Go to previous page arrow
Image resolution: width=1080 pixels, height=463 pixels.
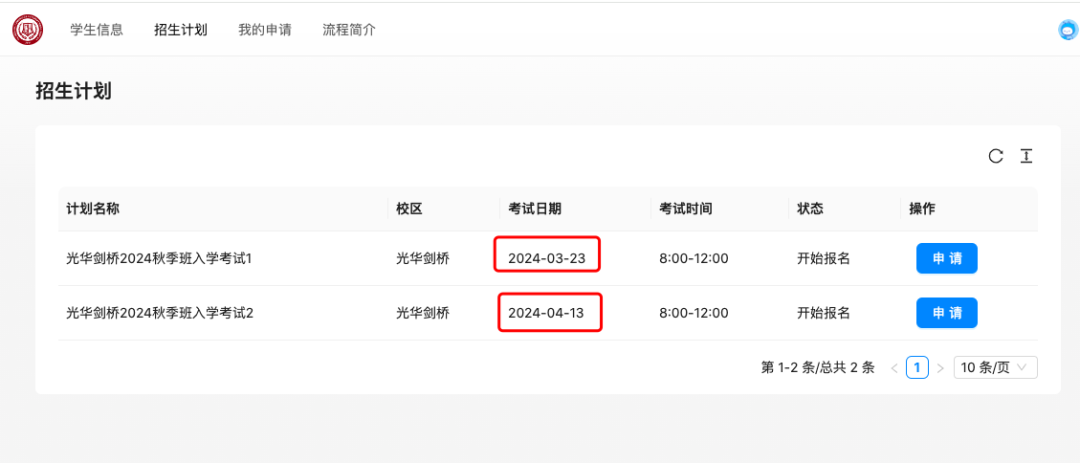(x=894, y=368)
